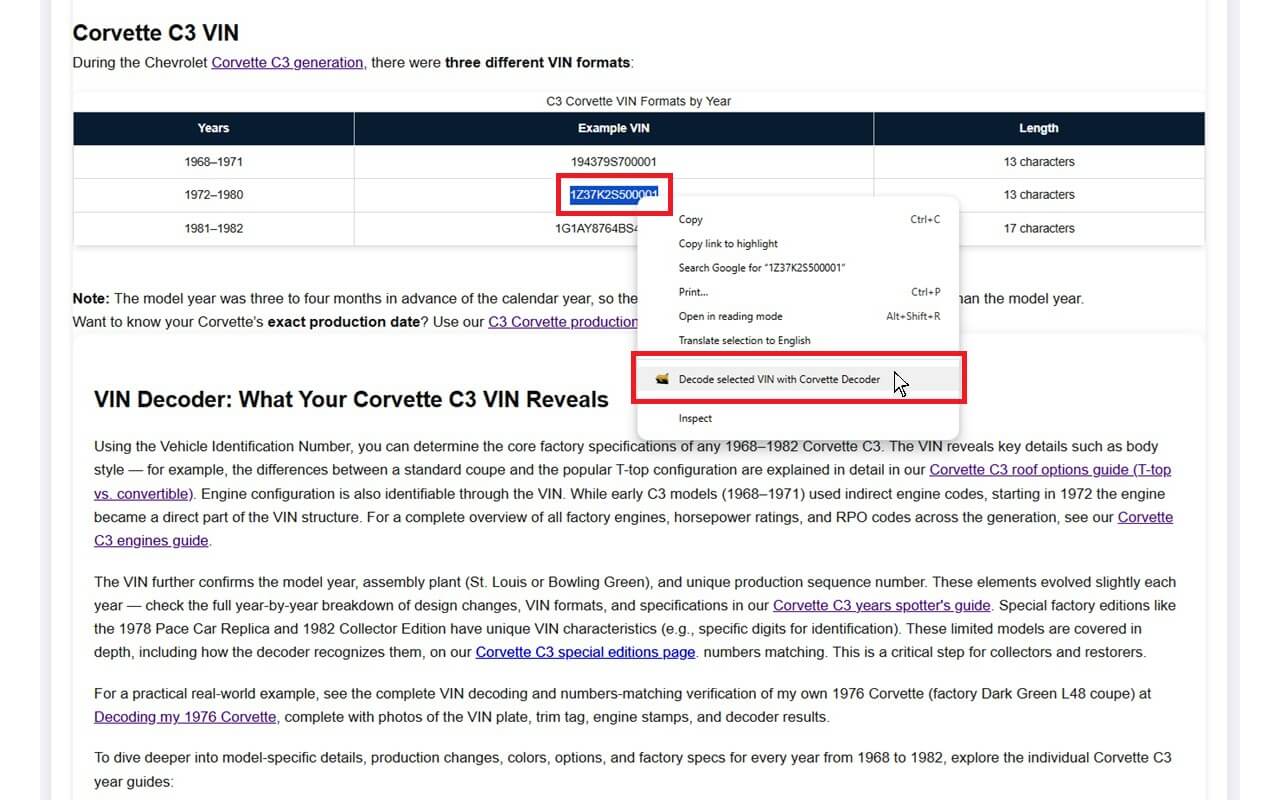This screenshot has width=1280, height=800.
Task: Click the example VIN 194379S700001
Action: tap(613, 161)
